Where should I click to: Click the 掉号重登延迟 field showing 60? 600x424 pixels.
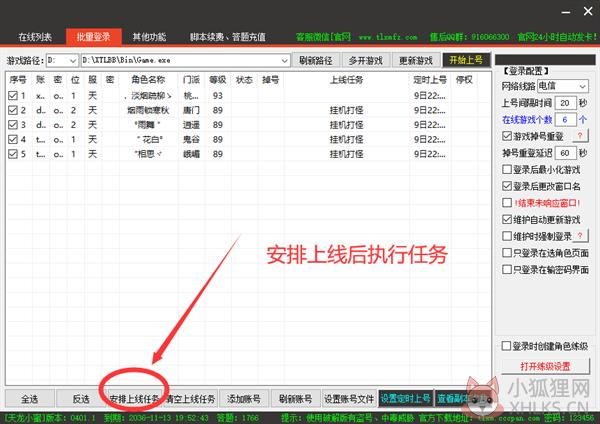click(565, 153)
